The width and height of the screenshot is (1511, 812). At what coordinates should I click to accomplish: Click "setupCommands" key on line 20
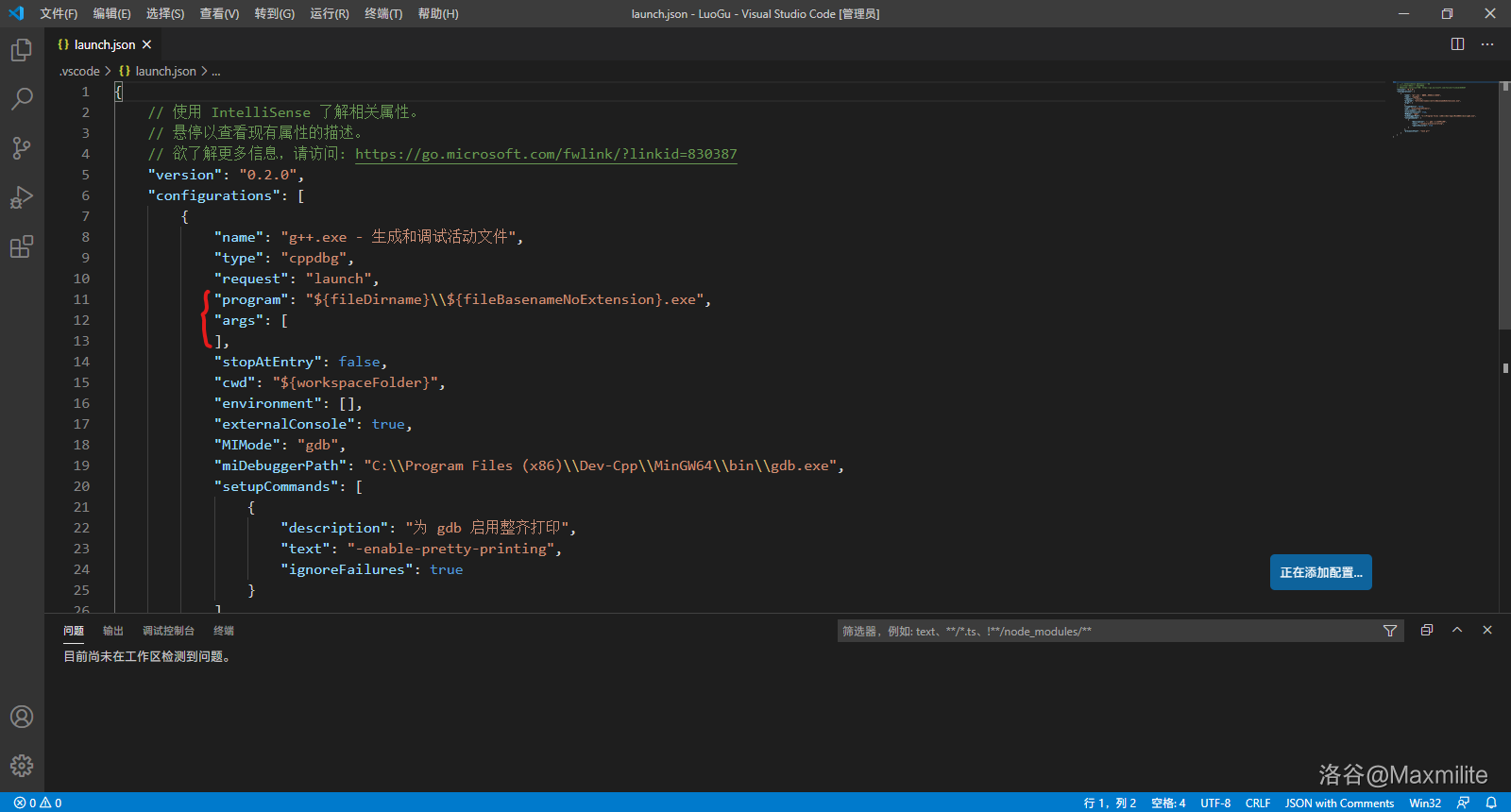coord(277,486)
